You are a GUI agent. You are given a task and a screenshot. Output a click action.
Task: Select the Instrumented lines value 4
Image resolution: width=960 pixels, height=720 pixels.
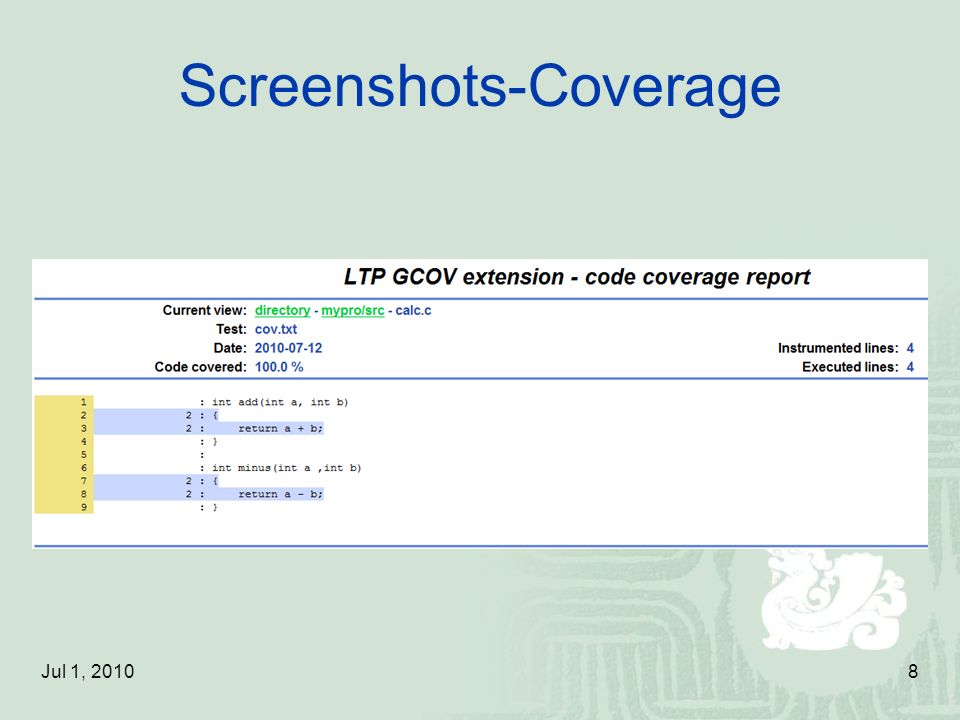910,348
